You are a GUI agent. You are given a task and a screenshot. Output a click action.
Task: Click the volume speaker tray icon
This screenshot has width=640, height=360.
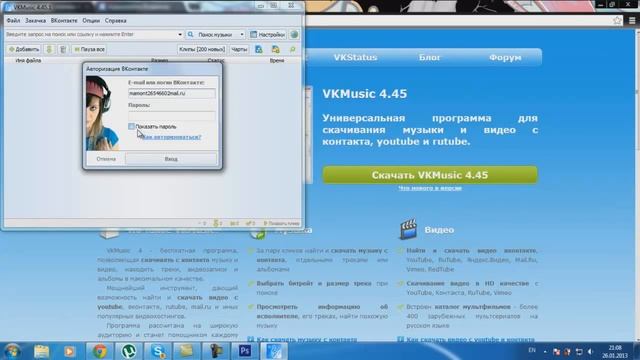tap(590, 351)
